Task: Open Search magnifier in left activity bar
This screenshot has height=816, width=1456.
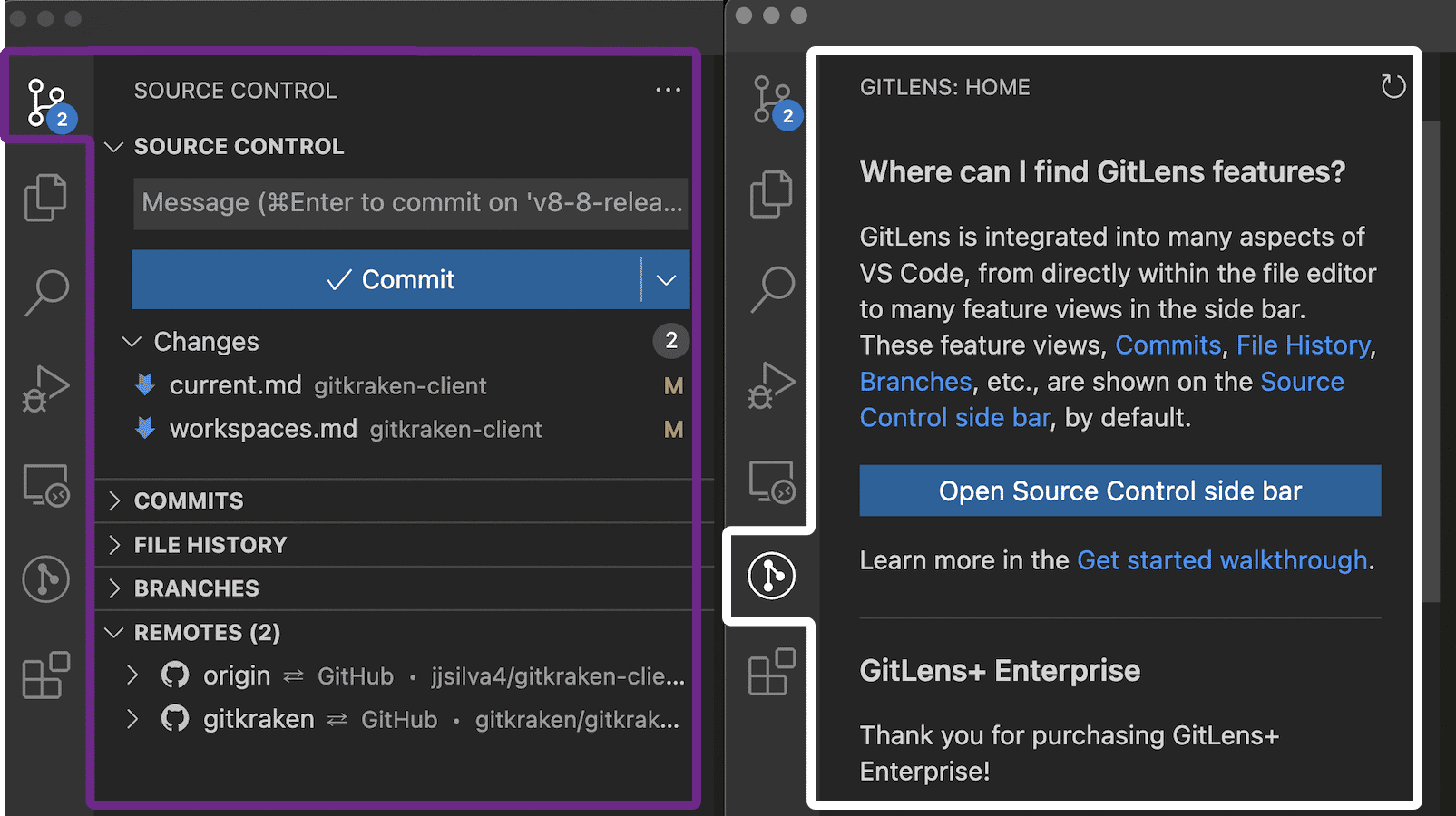Action: tap(46, 292)
